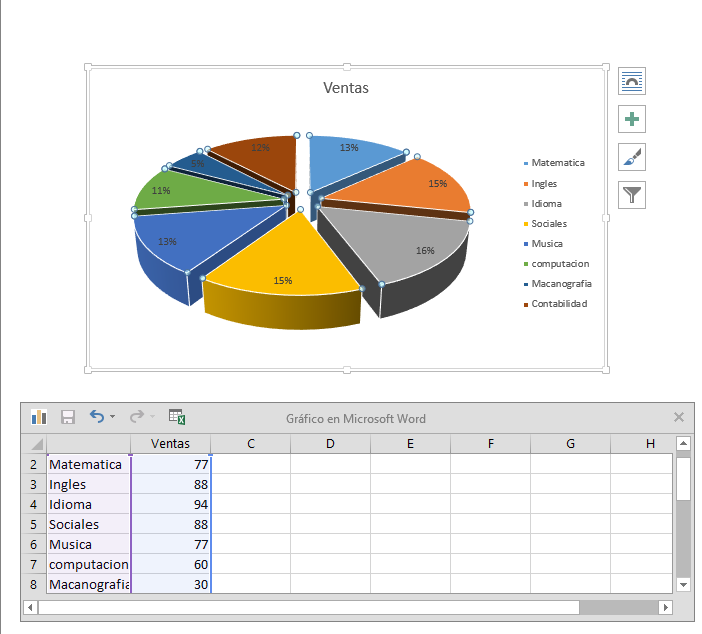Image resolution: width=702 pixels, height=634 pixels.
Task: Select Macanografia legend entry
Action: coord(558,284)
